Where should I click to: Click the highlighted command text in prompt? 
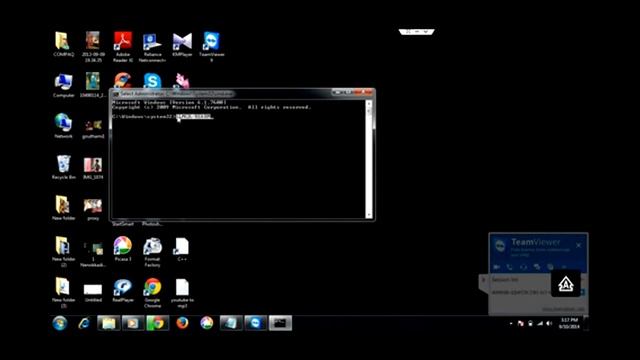tap(194, 117)
